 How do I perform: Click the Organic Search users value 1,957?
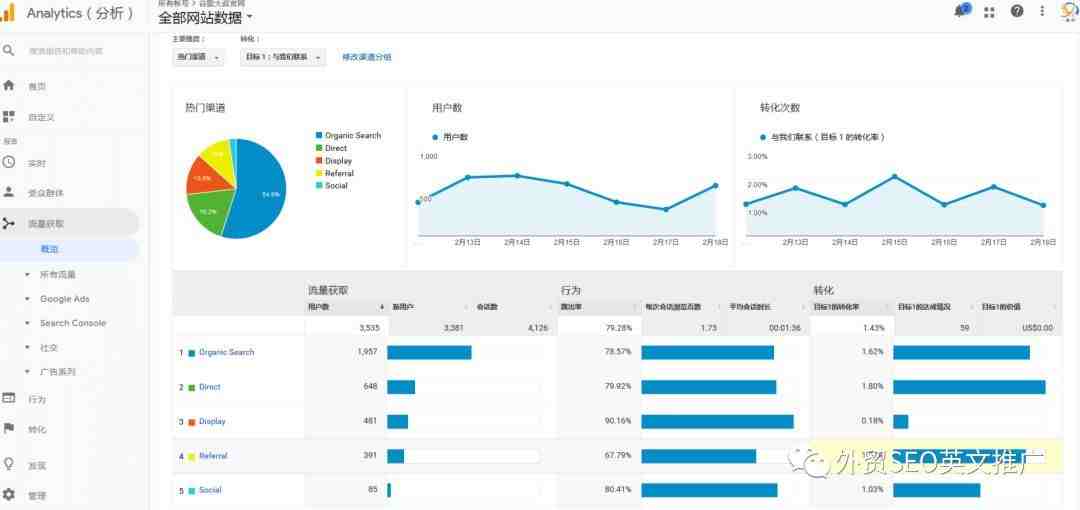[367, 352]
